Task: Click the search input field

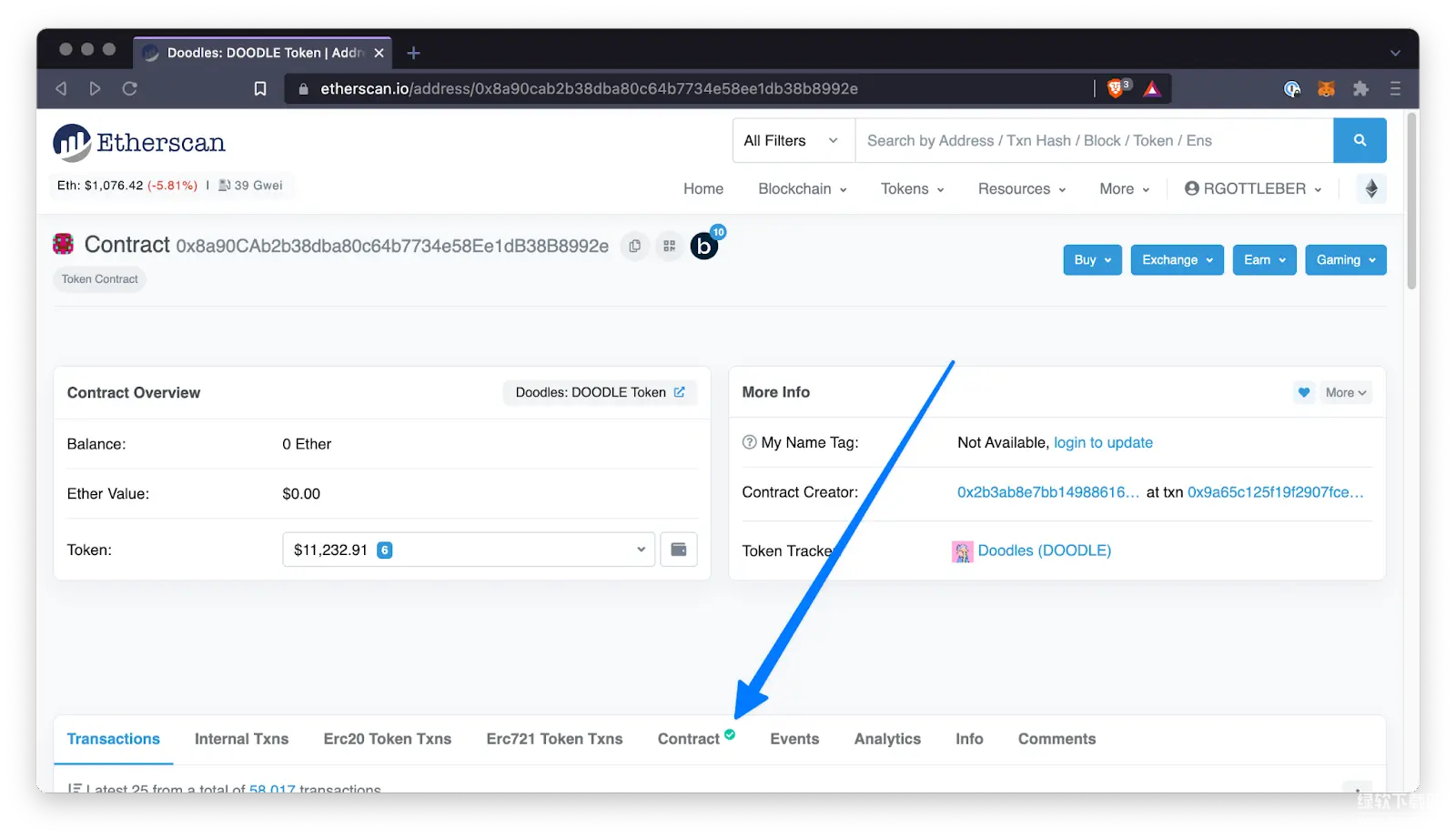Action: point(1094,140)
